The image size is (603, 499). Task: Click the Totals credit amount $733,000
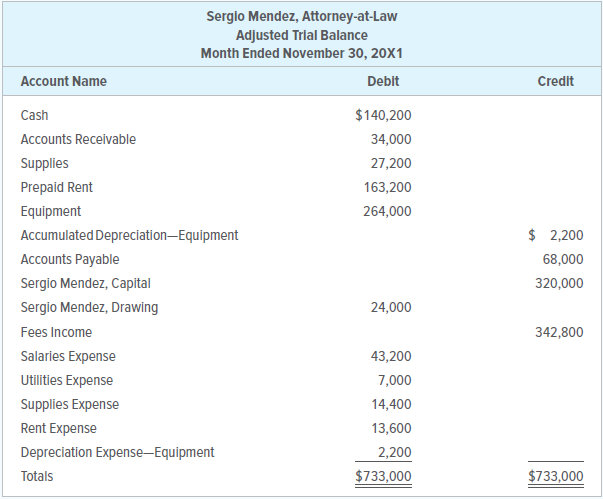click(555, 476)
